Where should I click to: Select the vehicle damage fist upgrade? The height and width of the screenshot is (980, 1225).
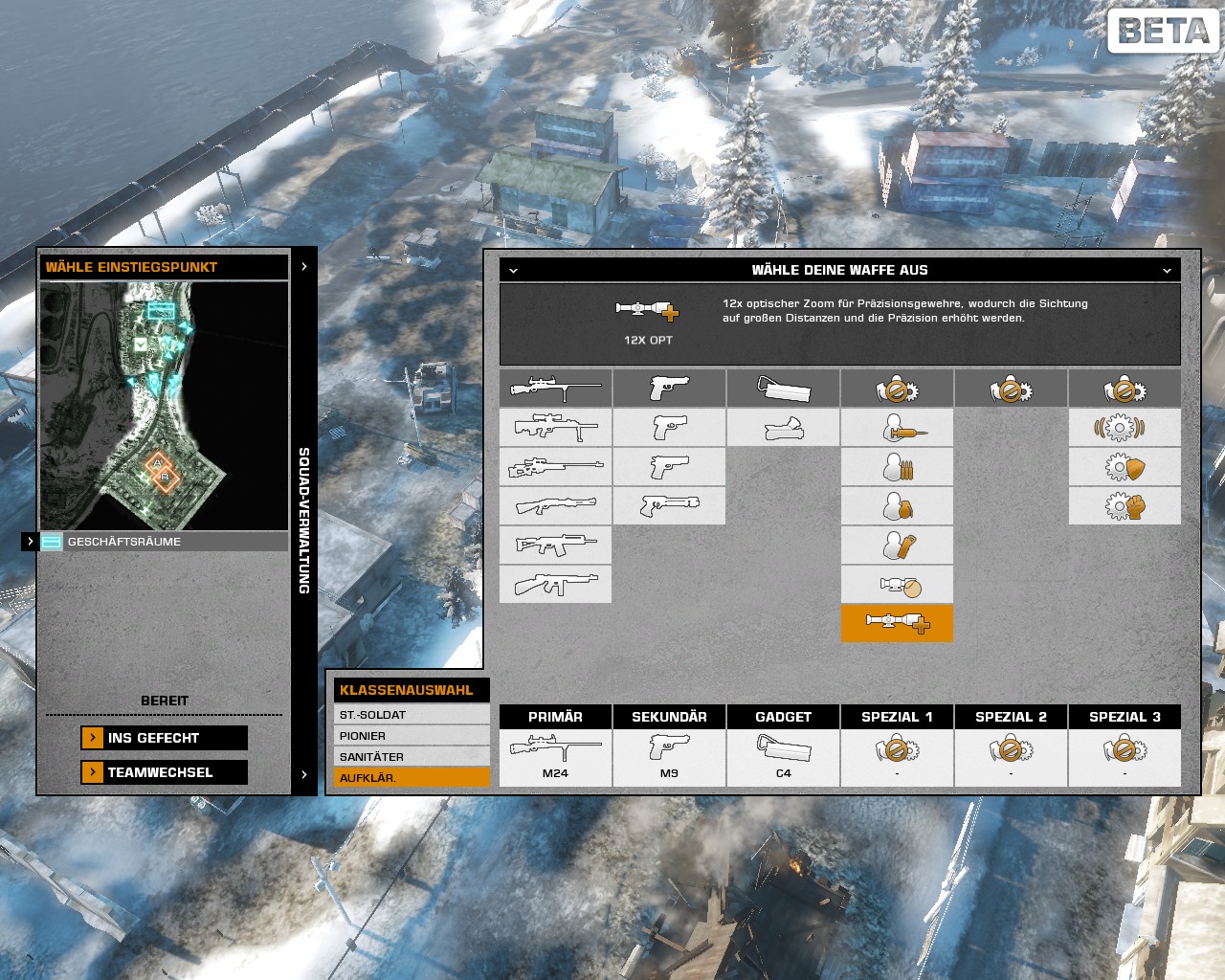(x=1125, y=505)
